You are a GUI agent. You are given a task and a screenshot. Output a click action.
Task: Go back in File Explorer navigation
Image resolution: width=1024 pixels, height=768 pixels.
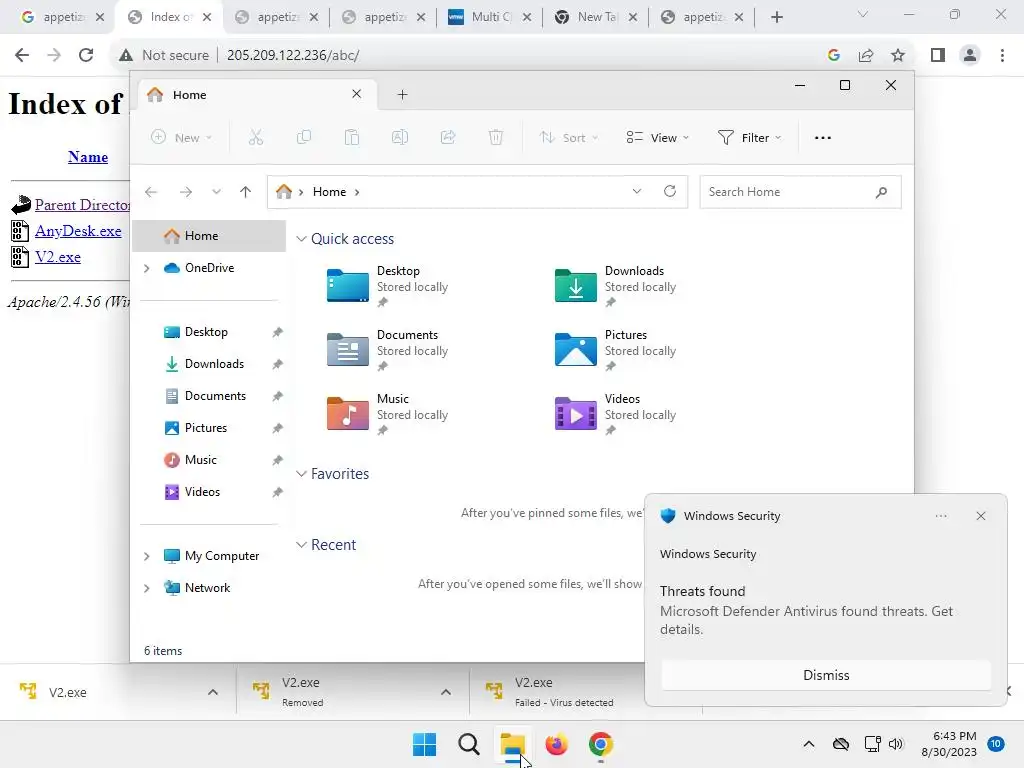(x=151, y=192)
